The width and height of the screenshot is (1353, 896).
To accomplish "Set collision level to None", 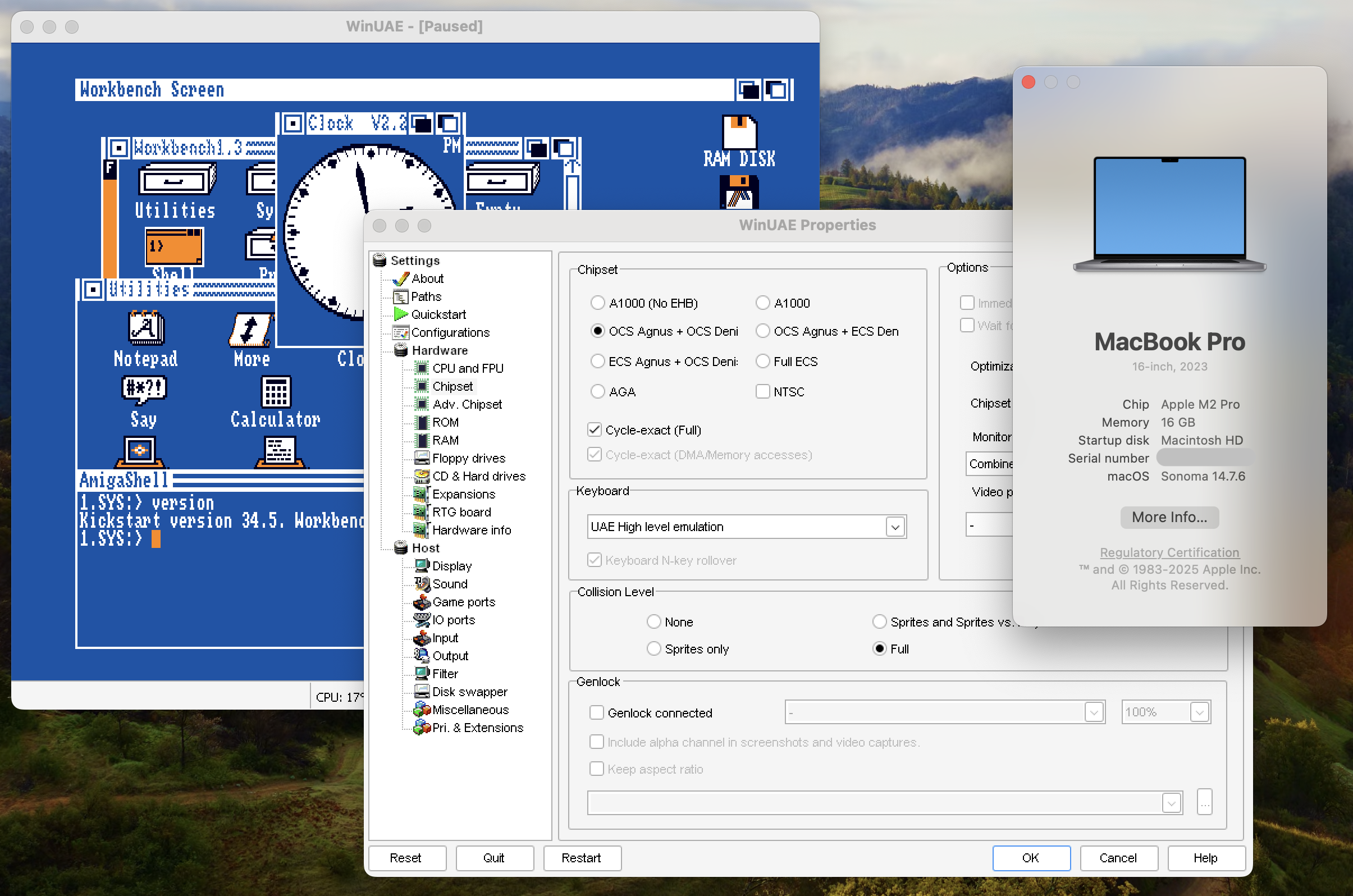I will pos(653,621).
